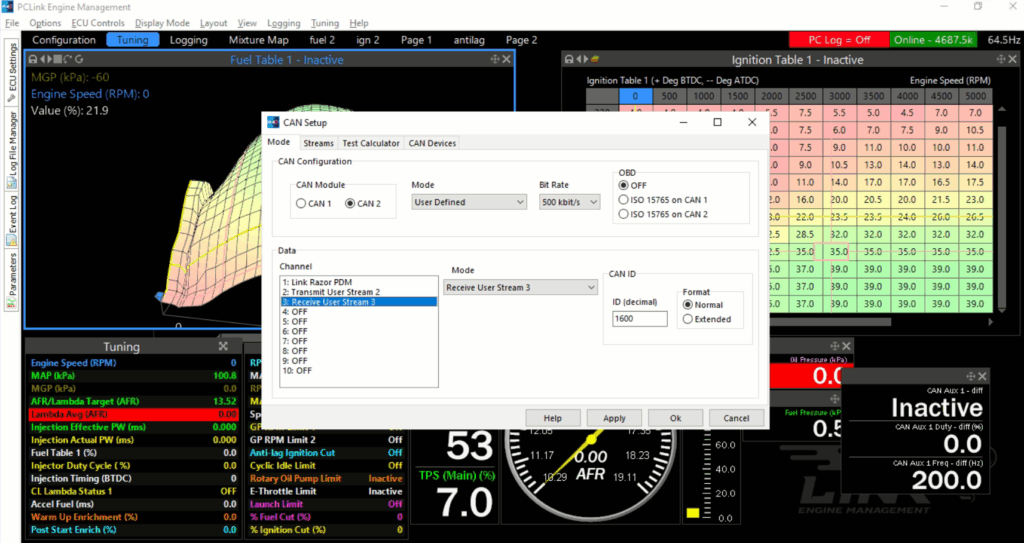Switch to the antilag page tab
Viewport: 1024px width, 543px height.
469,40
